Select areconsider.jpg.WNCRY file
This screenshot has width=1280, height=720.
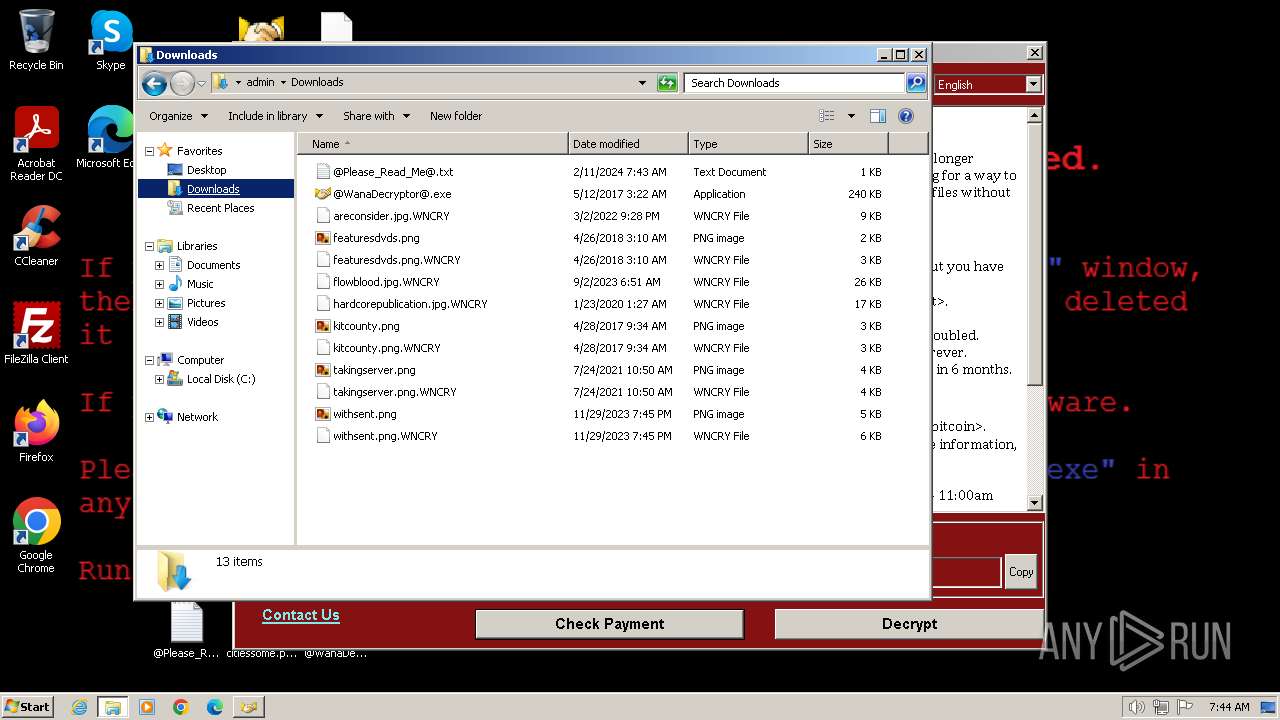coord(382,216)
